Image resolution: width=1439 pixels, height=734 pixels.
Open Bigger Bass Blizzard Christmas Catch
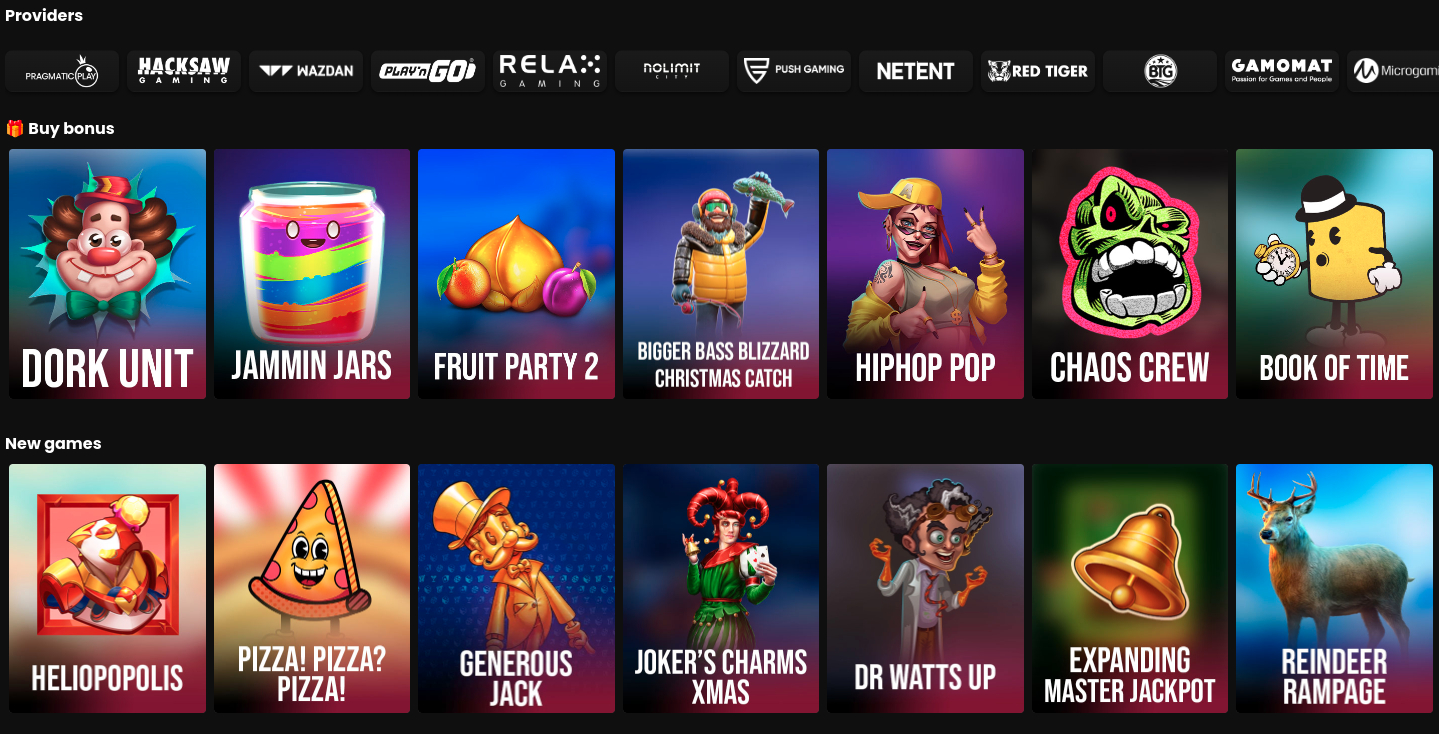[721, 274]
